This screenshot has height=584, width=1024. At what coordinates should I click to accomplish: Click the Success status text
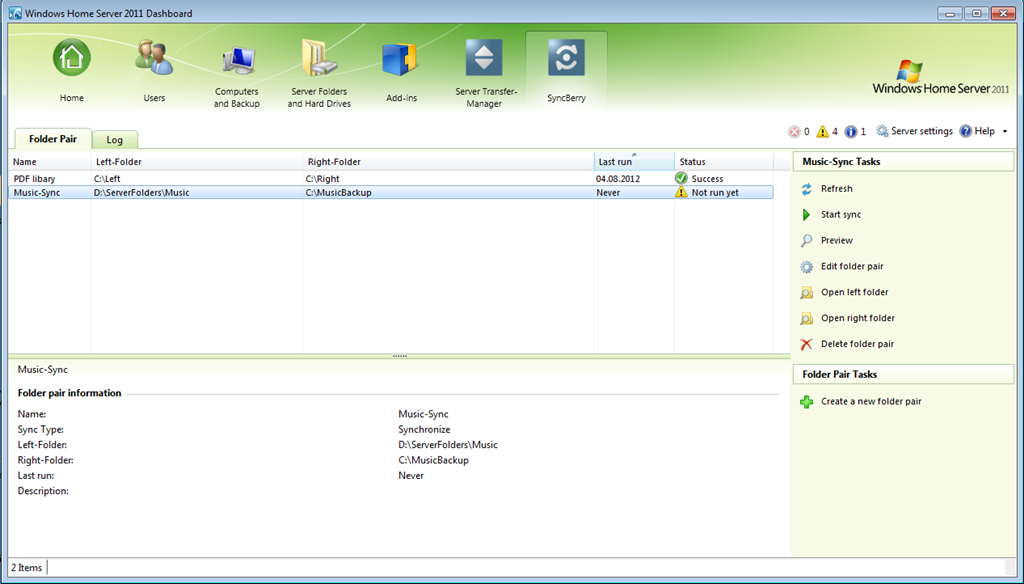[707, 178]
